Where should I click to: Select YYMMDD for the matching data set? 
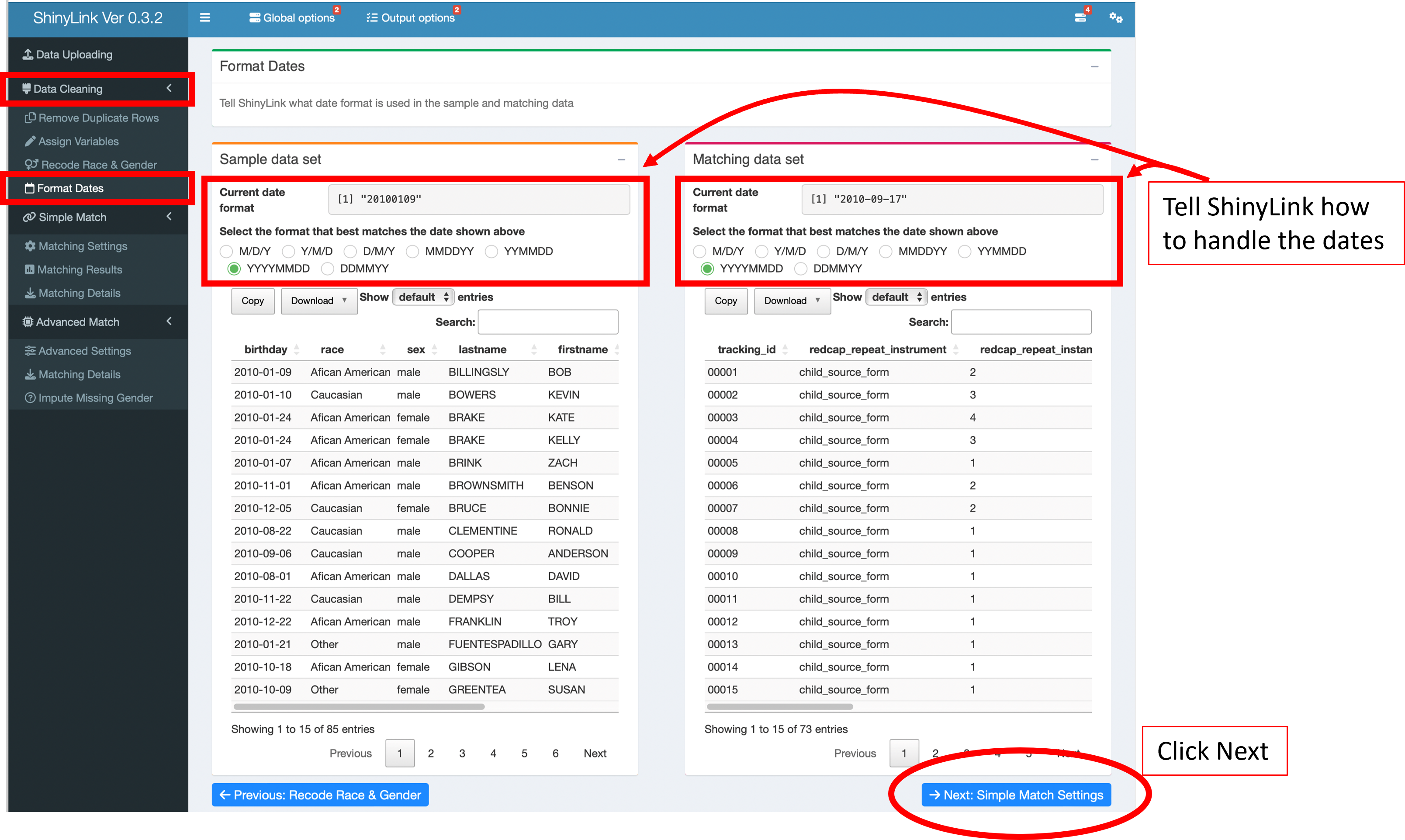pos(965,251)
